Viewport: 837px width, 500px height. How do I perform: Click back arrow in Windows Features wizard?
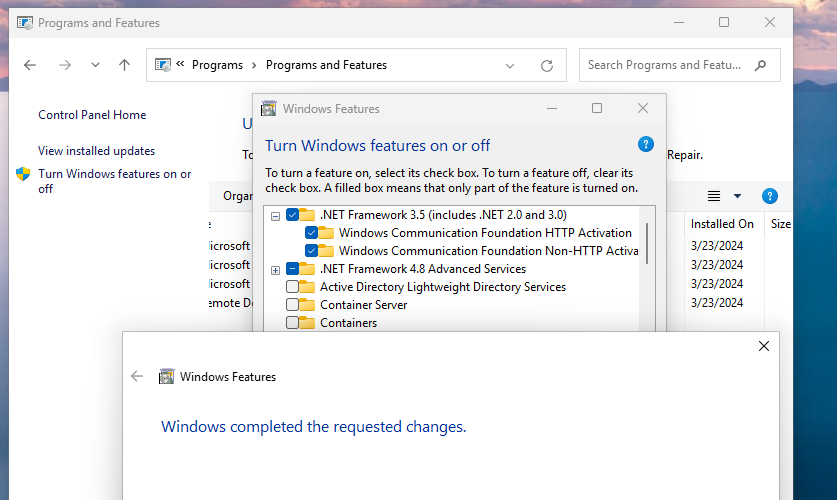point(137,376)
